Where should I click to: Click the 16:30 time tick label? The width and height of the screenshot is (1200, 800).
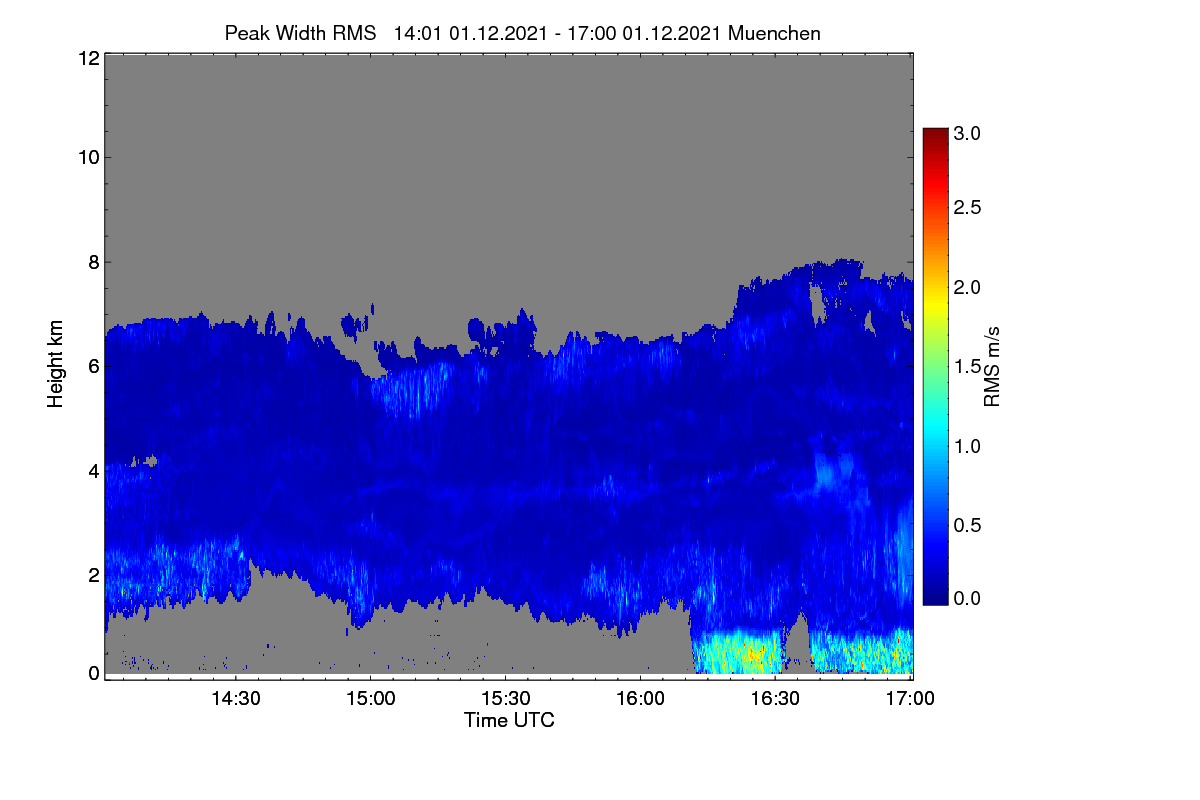click(x=776, y=699)
